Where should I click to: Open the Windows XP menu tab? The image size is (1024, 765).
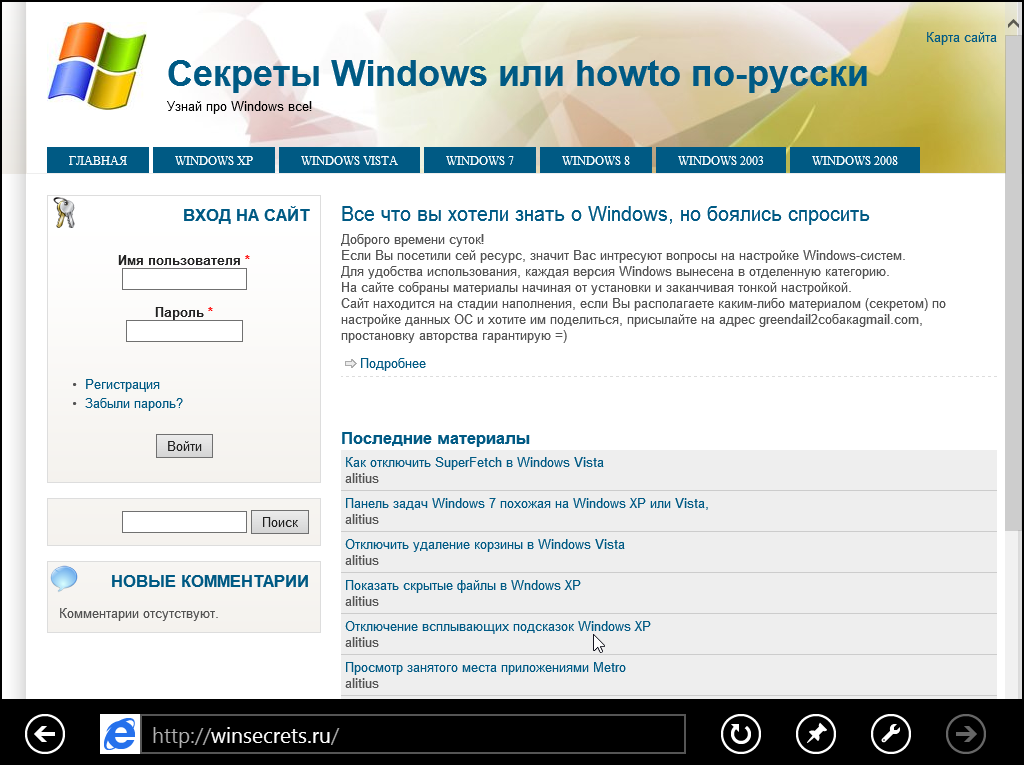coord(214,160)
